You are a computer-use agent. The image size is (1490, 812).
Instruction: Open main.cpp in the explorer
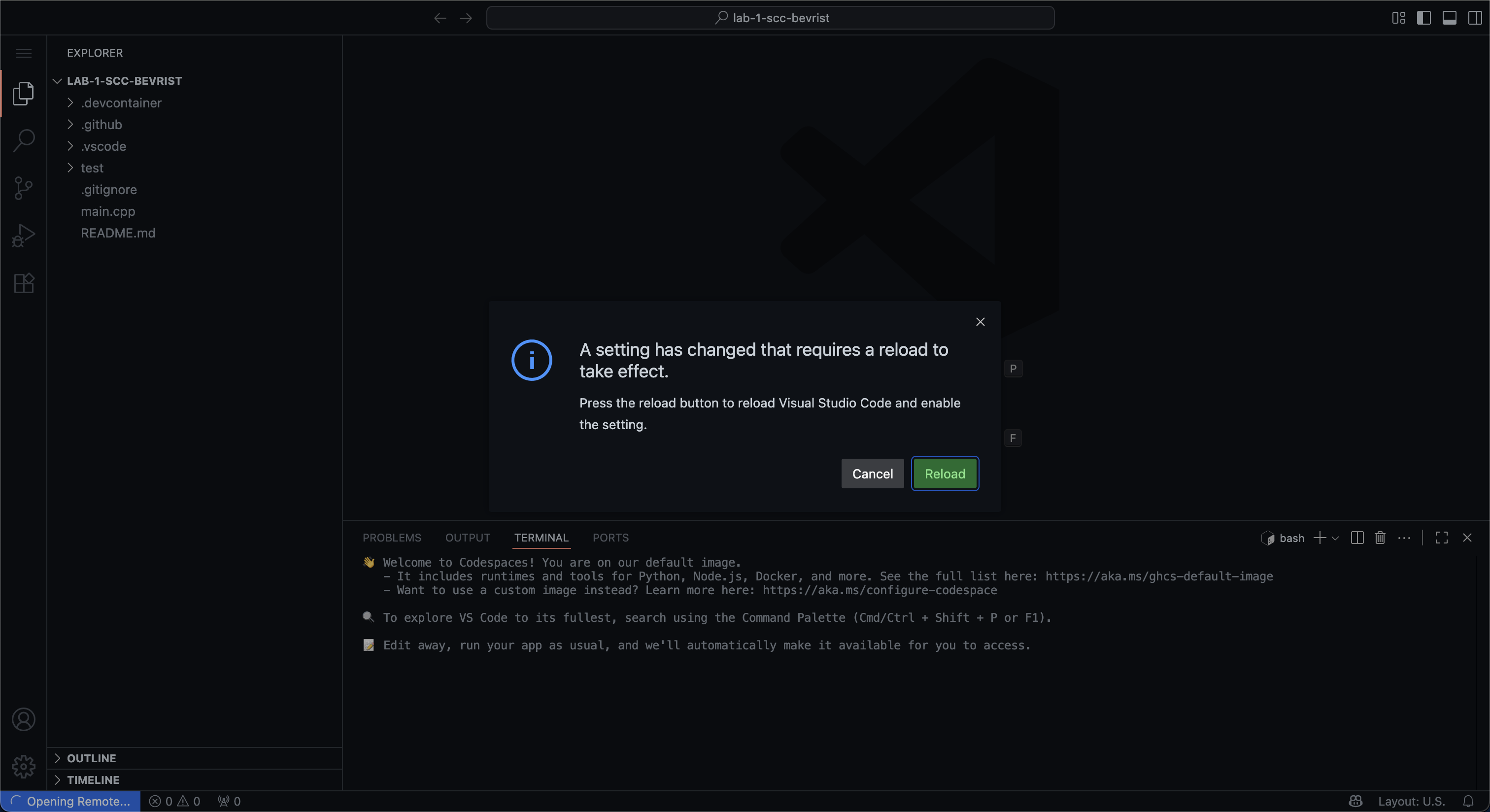(x=107, y=212)
